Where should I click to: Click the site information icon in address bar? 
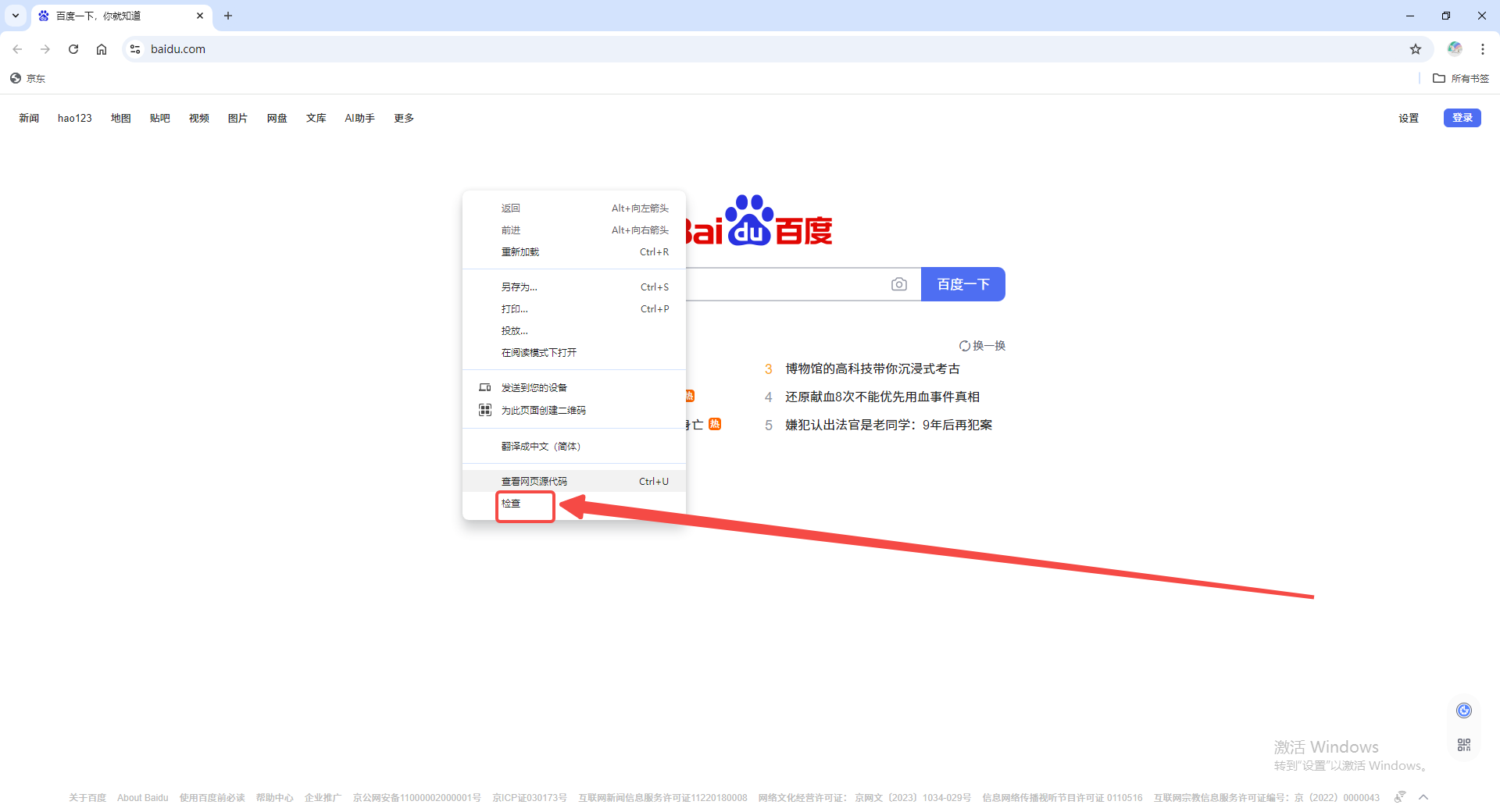[135, 49]
